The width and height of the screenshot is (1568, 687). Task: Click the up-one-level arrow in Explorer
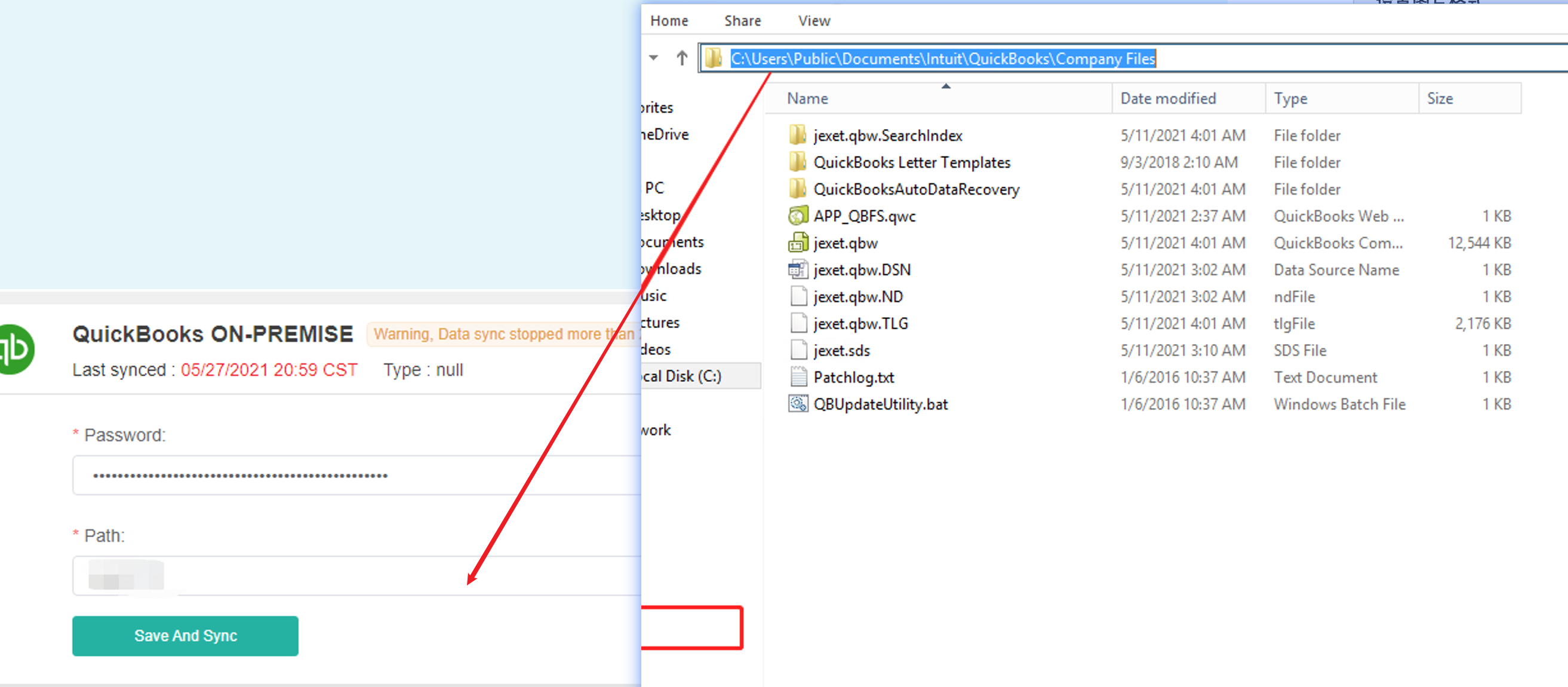(682, 59)
